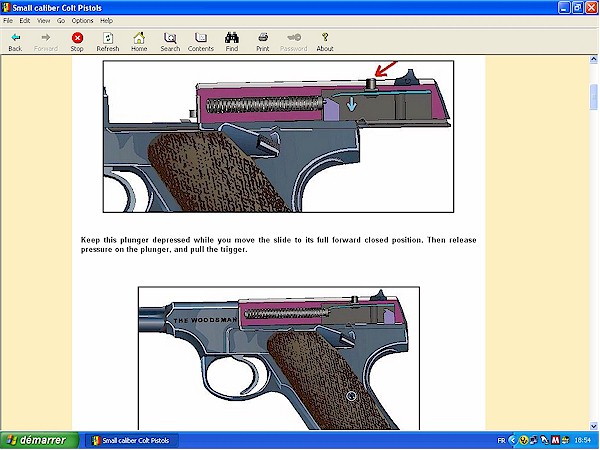
Task: Stop loading with the red Stop button
Action: [77, 41]
